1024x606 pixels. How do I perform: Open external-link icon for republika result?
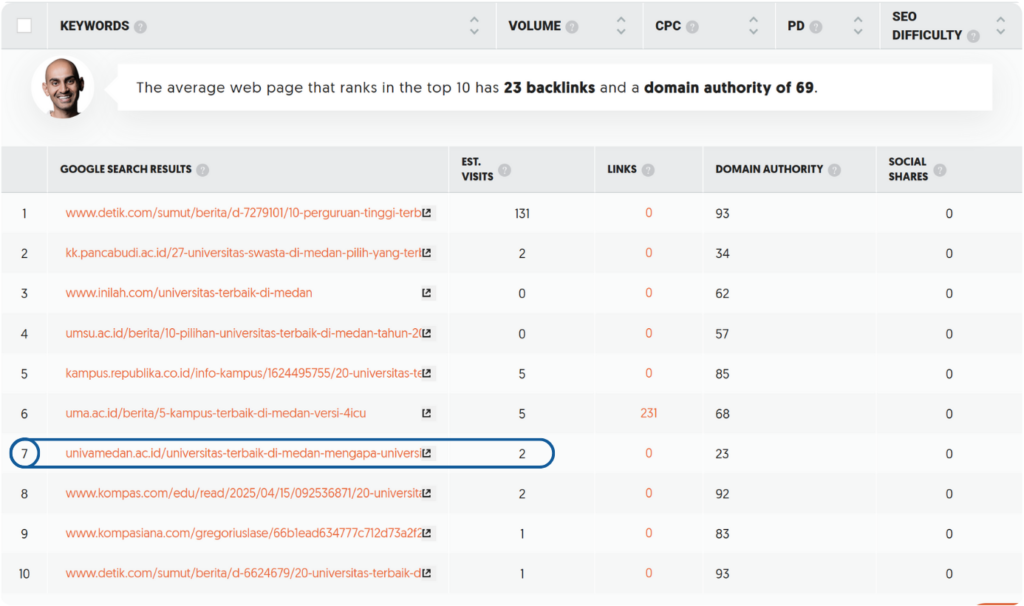(426, 373)
